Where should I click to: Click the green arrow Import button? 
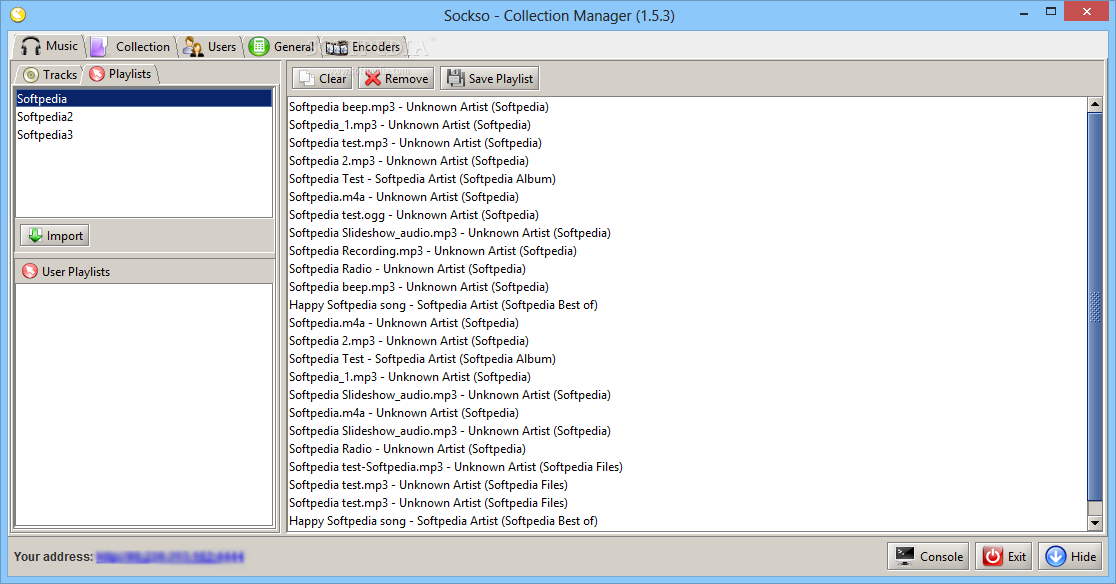pyautogui.click(x=55, y=235)
